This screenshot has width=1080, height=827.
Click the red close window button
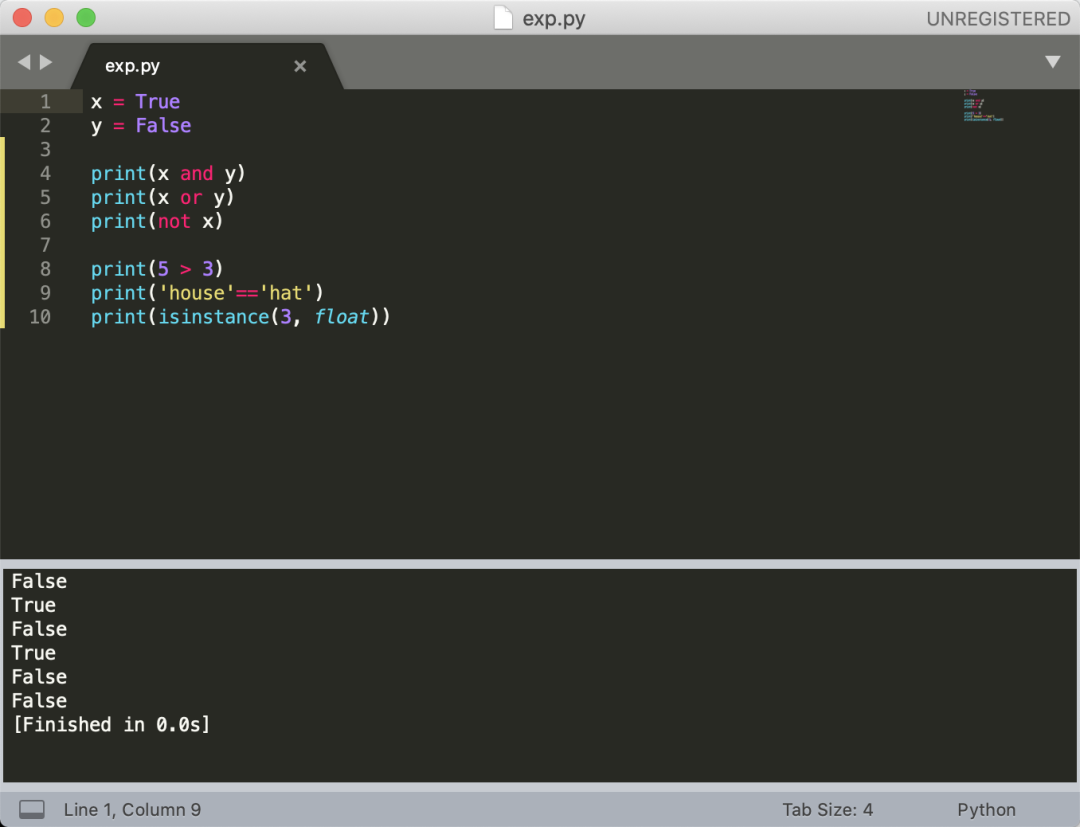[22, 18]
